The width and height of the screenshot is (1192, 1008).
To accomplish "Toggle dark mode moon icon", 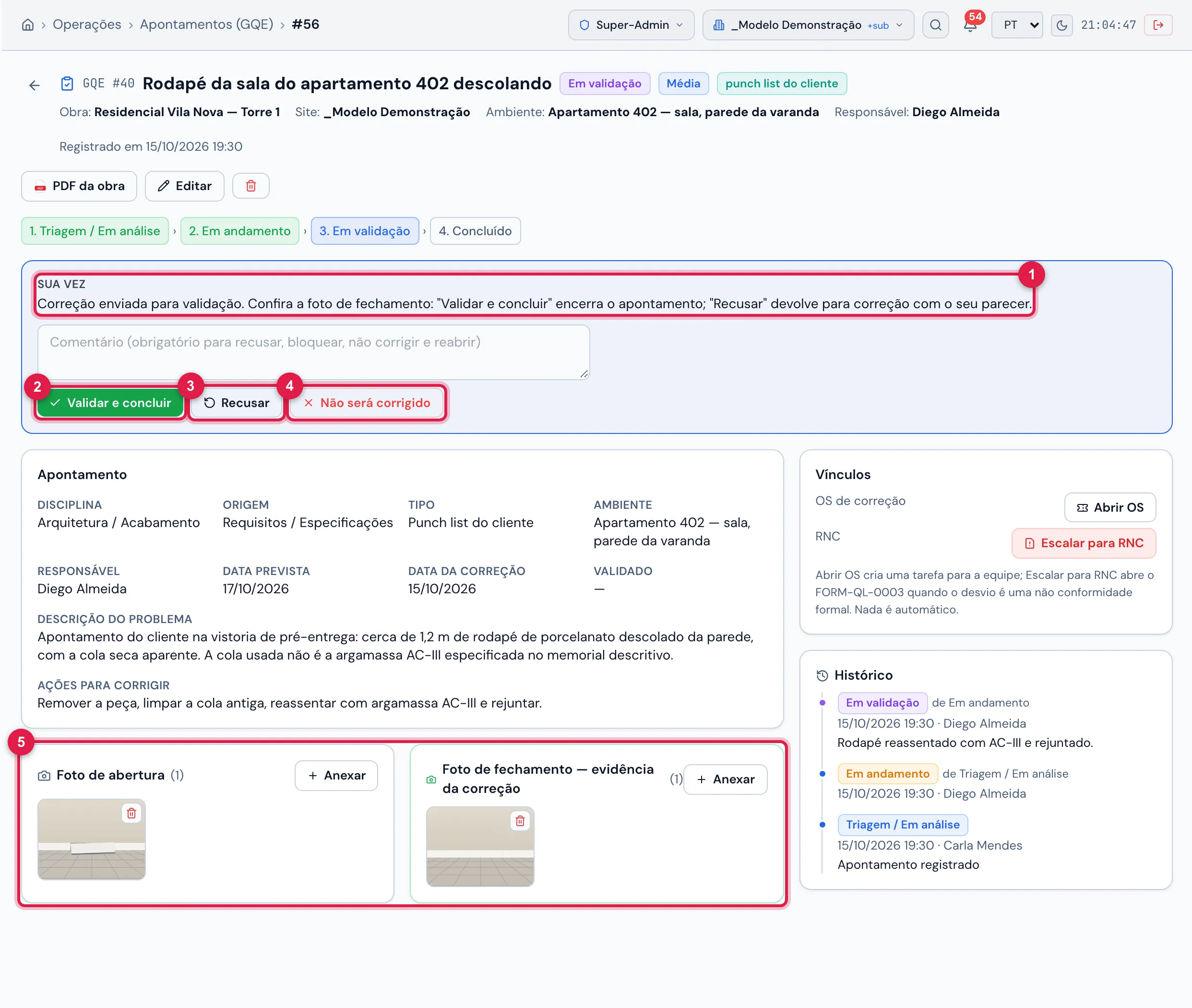I will 1061,25.
